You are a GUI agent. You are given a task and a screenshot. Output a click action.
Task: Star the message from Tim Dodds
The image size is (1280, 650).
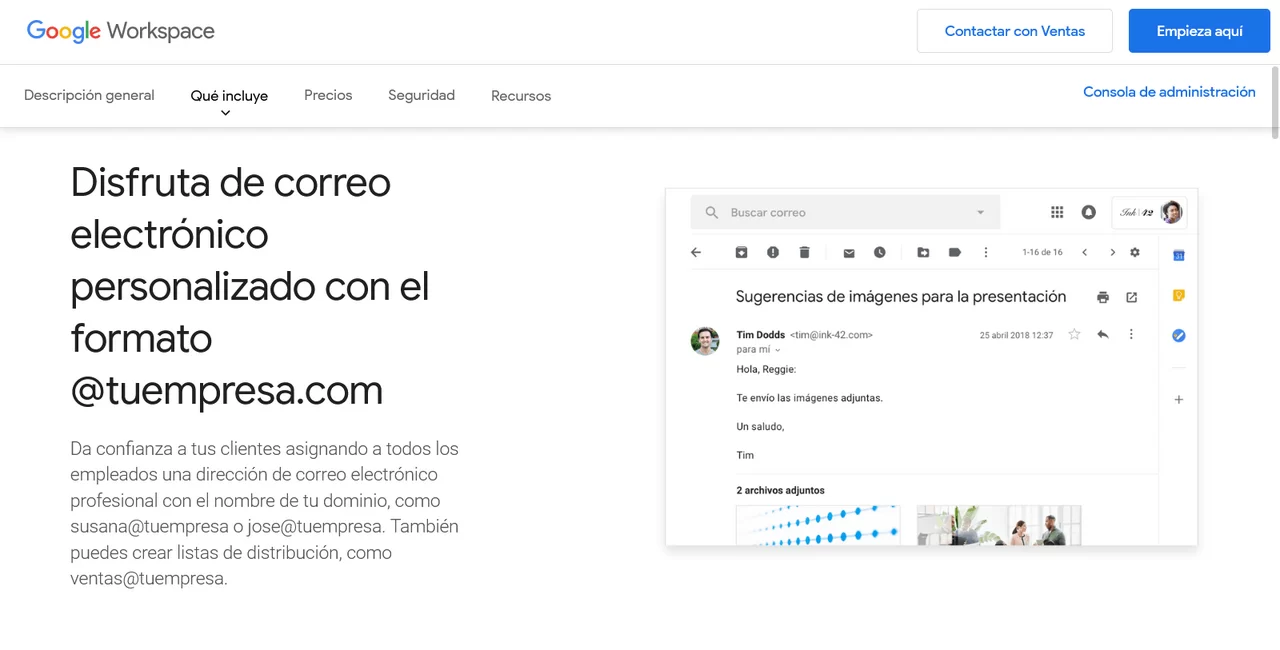[x=1074, y=334]
